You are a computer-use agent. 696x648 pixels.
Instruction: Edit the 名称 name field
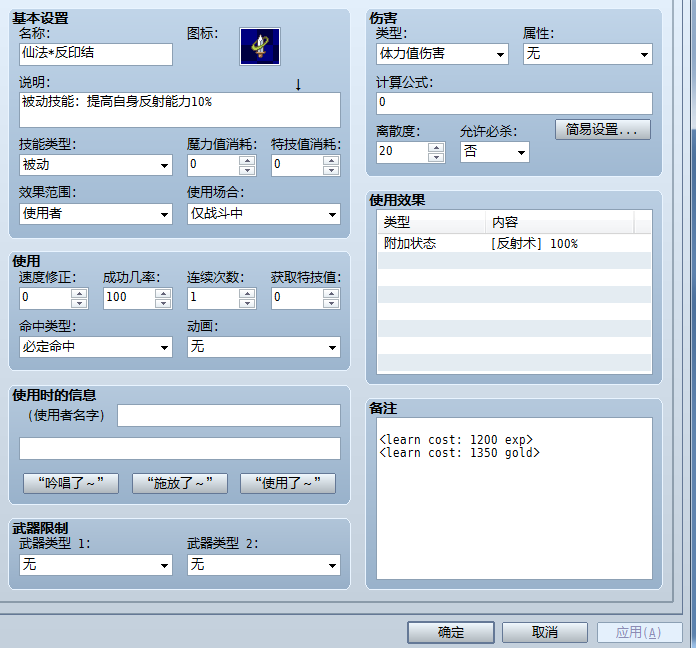point(96,54)
